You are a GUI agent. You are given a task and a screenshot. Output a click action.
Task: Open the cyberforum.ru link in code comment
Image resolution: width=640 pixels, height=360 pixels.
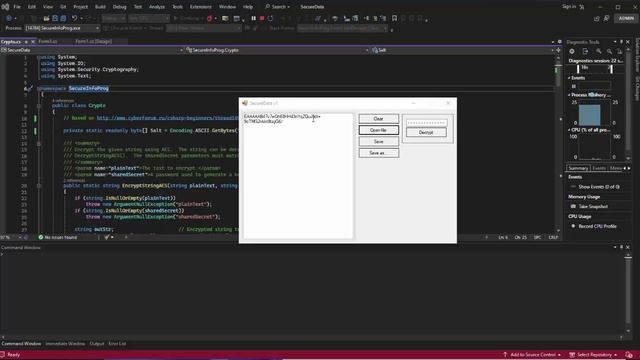pyautogui.click(x=167, y=118)
